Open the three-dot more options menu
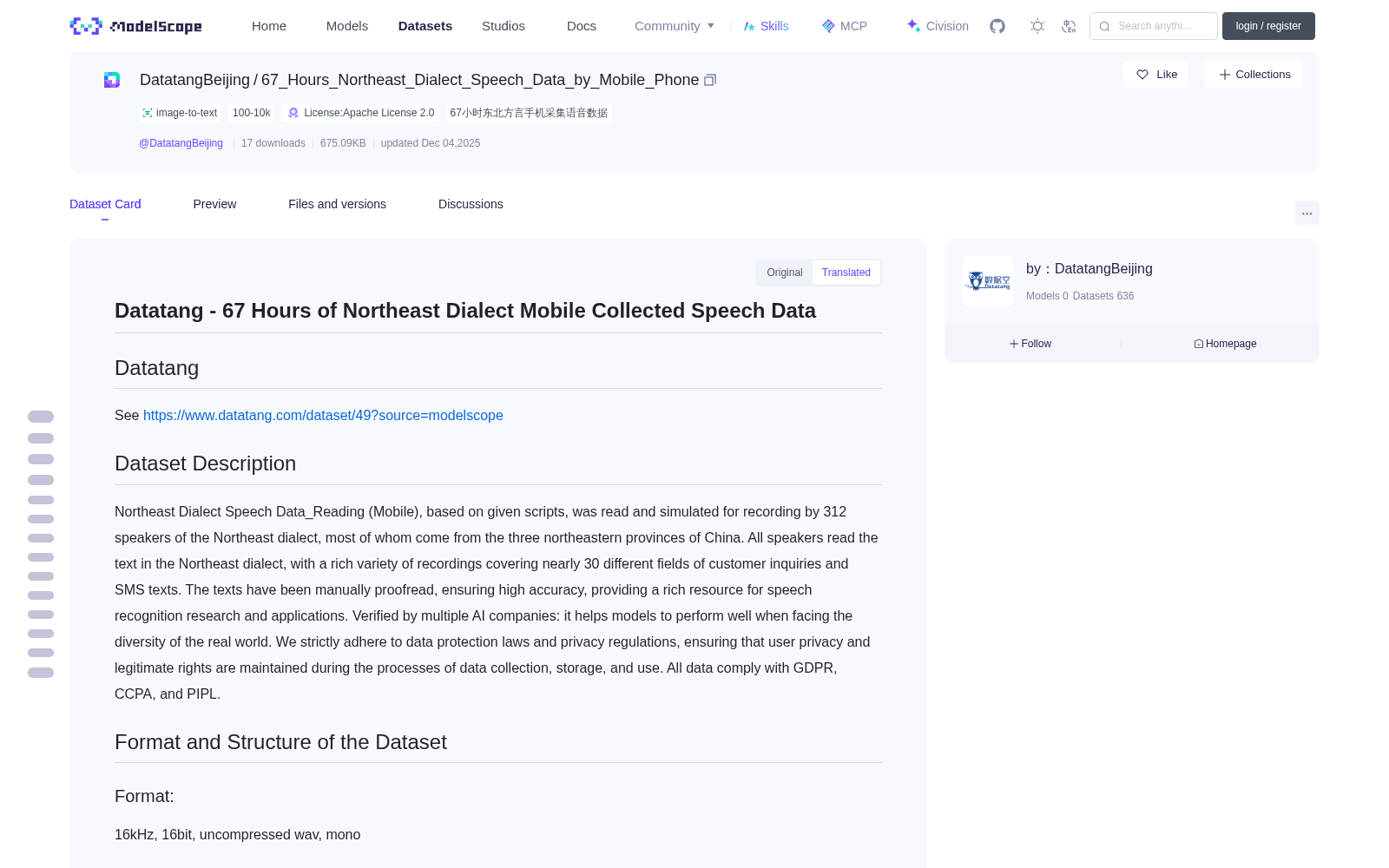Viewport: 1389px width, 868px height. 1307,213
